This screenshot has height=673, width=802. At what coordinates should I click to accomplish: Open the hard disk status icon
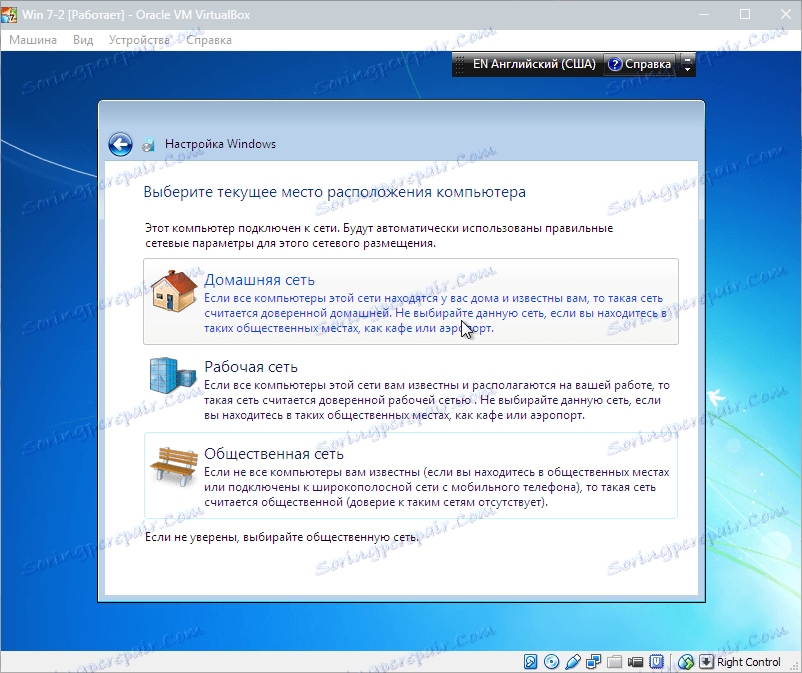530,662
